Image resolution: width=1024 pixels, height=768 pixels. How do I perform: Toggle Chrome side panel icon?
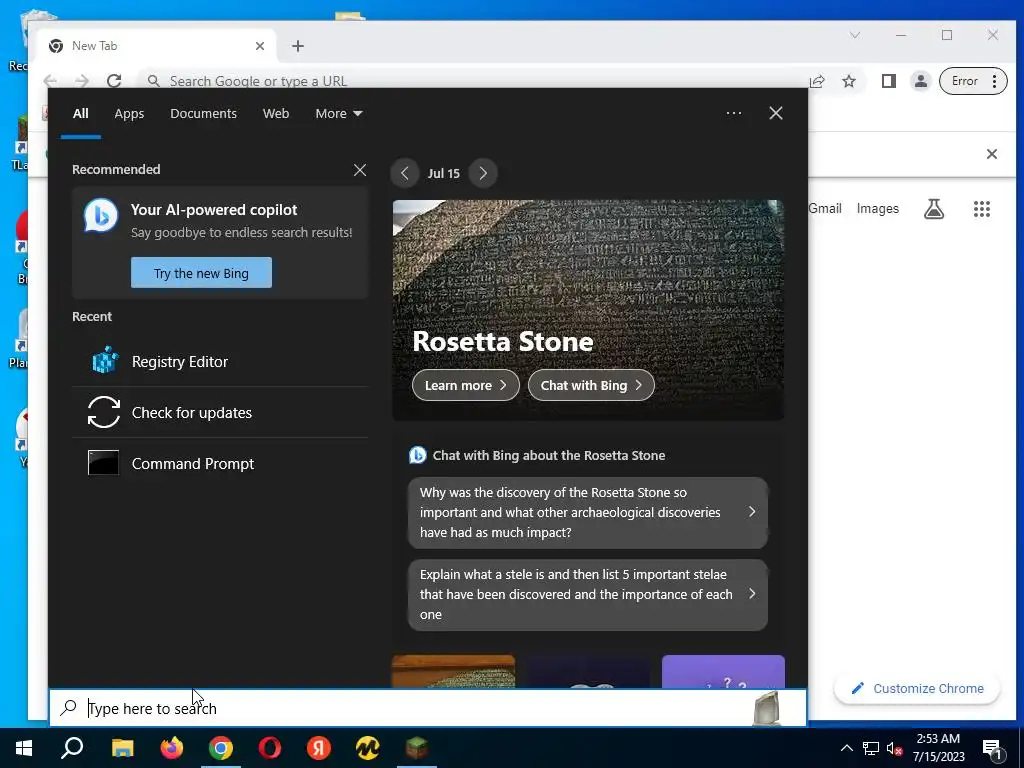click(x=888, y=81)
